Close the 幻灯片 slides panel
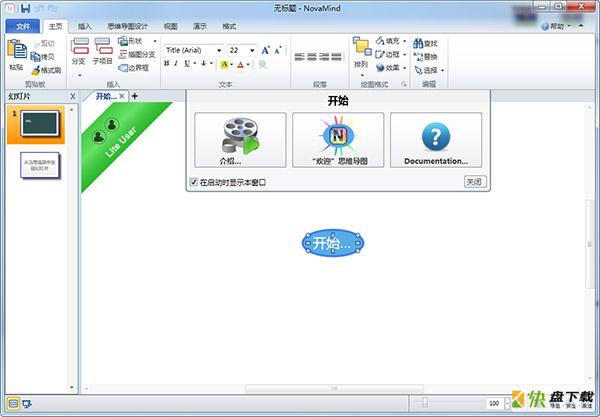The image size is (600, 417). tap(73, 97)
